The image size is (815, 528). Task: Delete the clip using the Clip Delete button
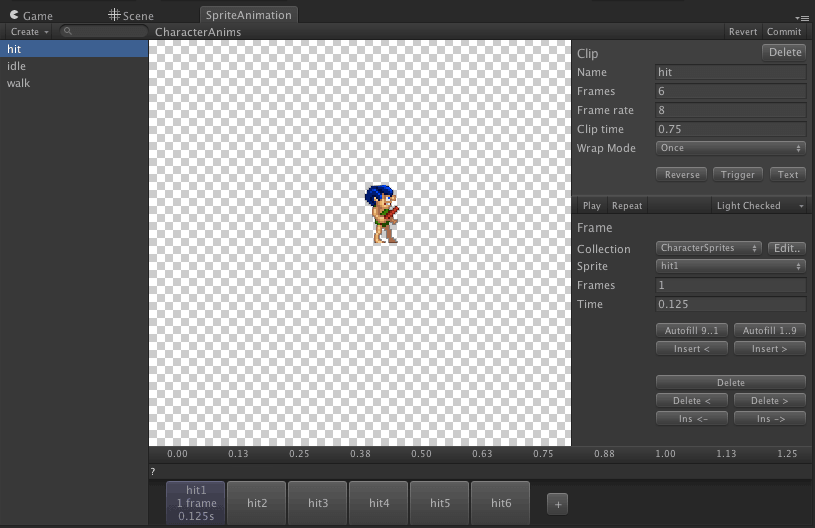coord(784,52)
